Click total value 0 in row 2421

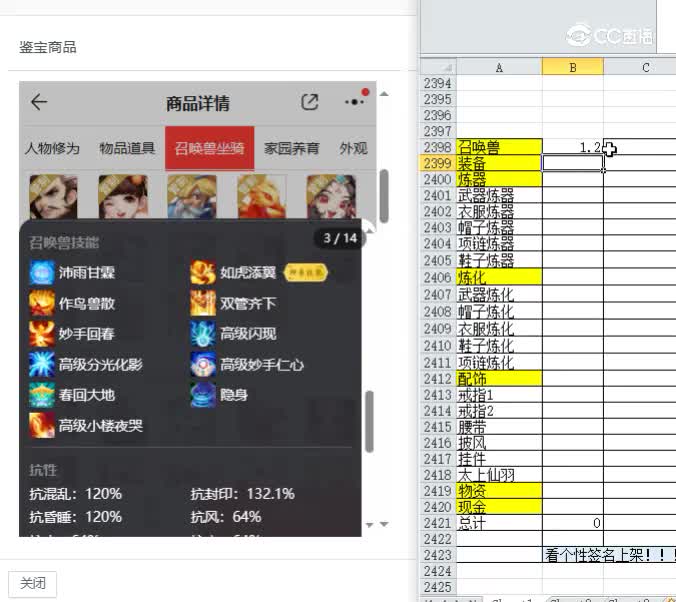click(573, 523)
